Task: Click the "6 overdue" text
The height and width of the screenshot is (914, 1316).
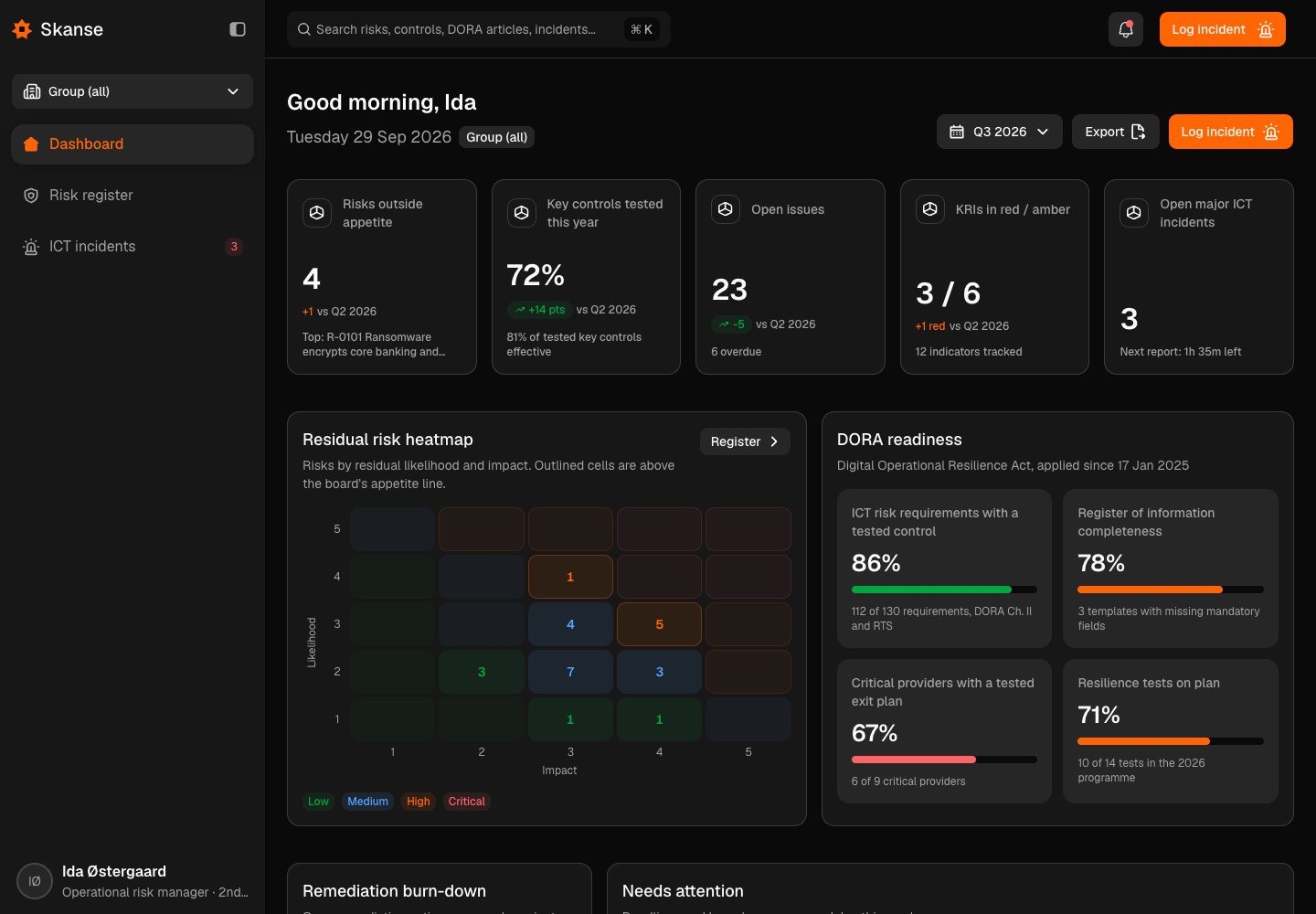Action: 737,352
